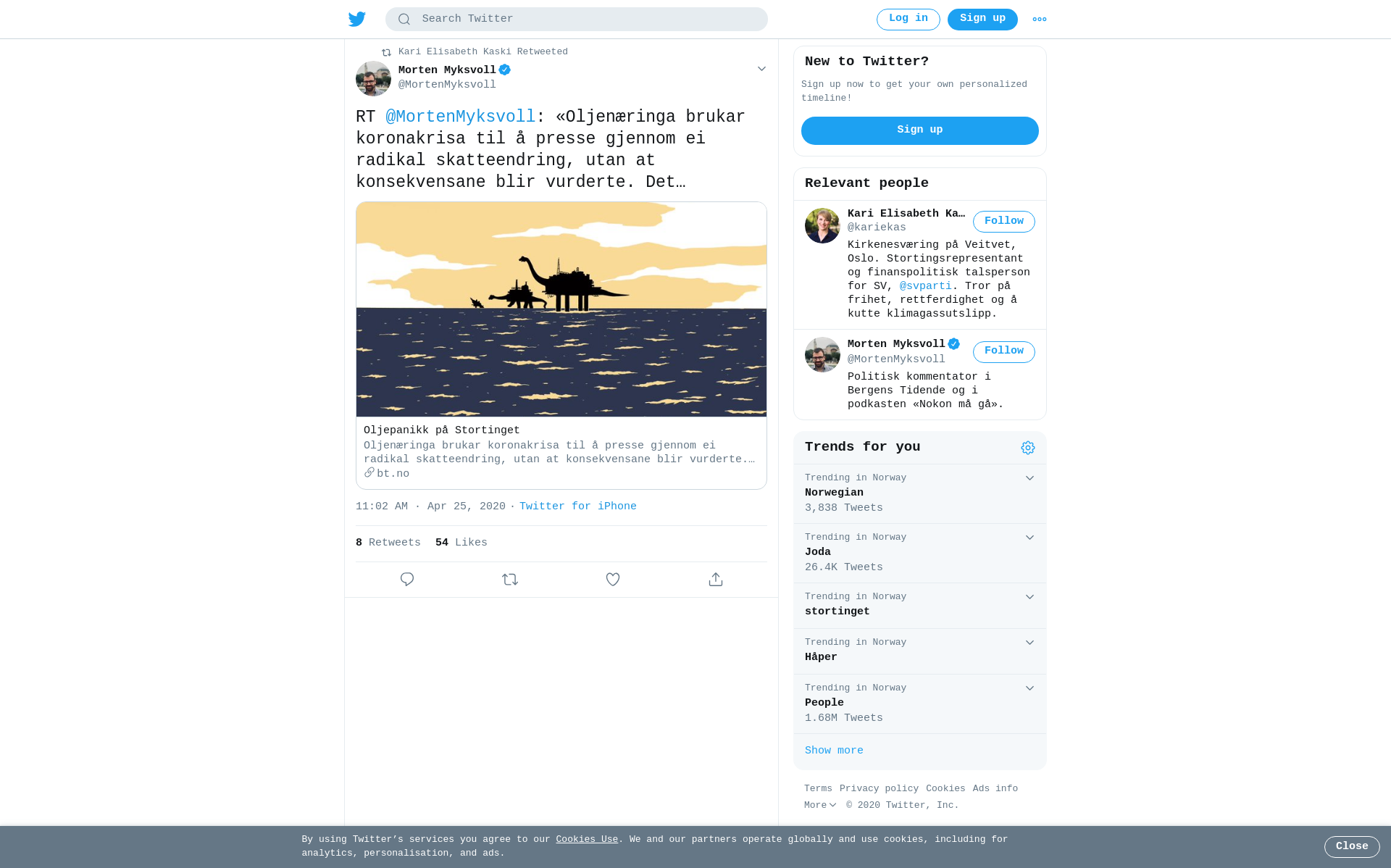This screenshot has width=1391, height=868.
Task: Open the three-dot more menu in header
Action: [x=1040, y=20]
